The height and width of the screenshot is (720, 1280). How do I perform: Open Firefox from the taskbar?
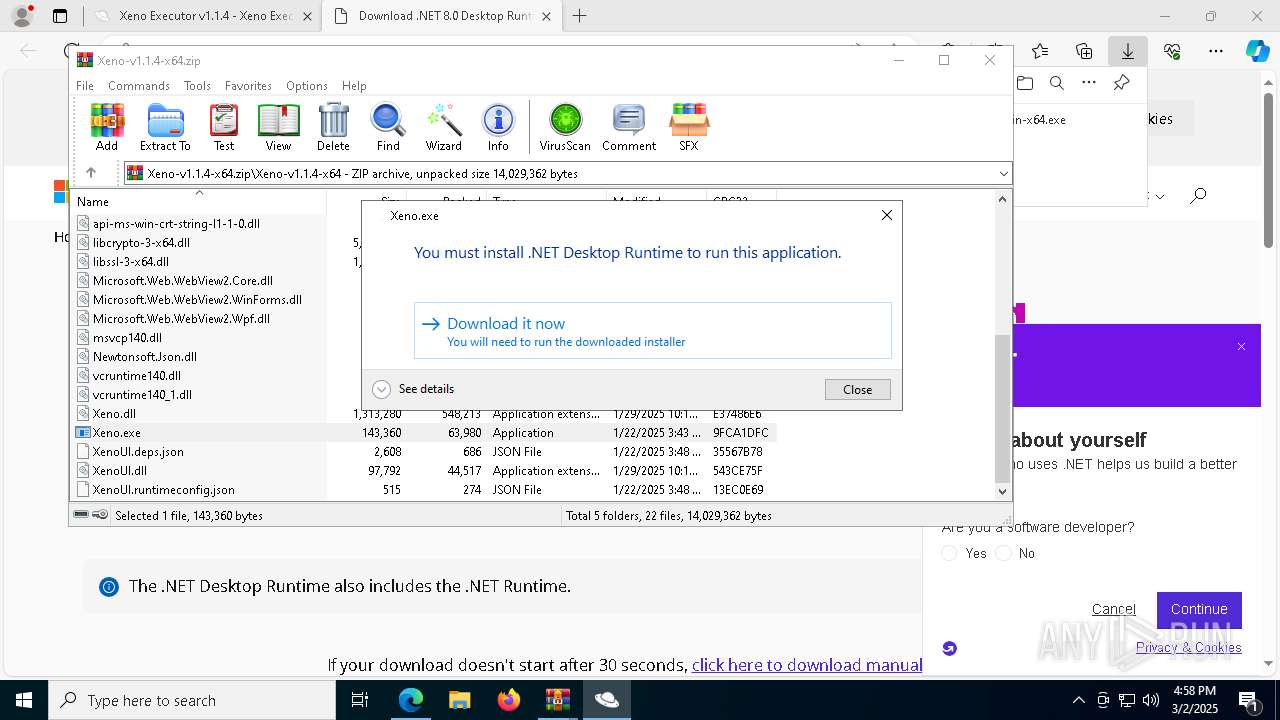click(x=509, y=700)
